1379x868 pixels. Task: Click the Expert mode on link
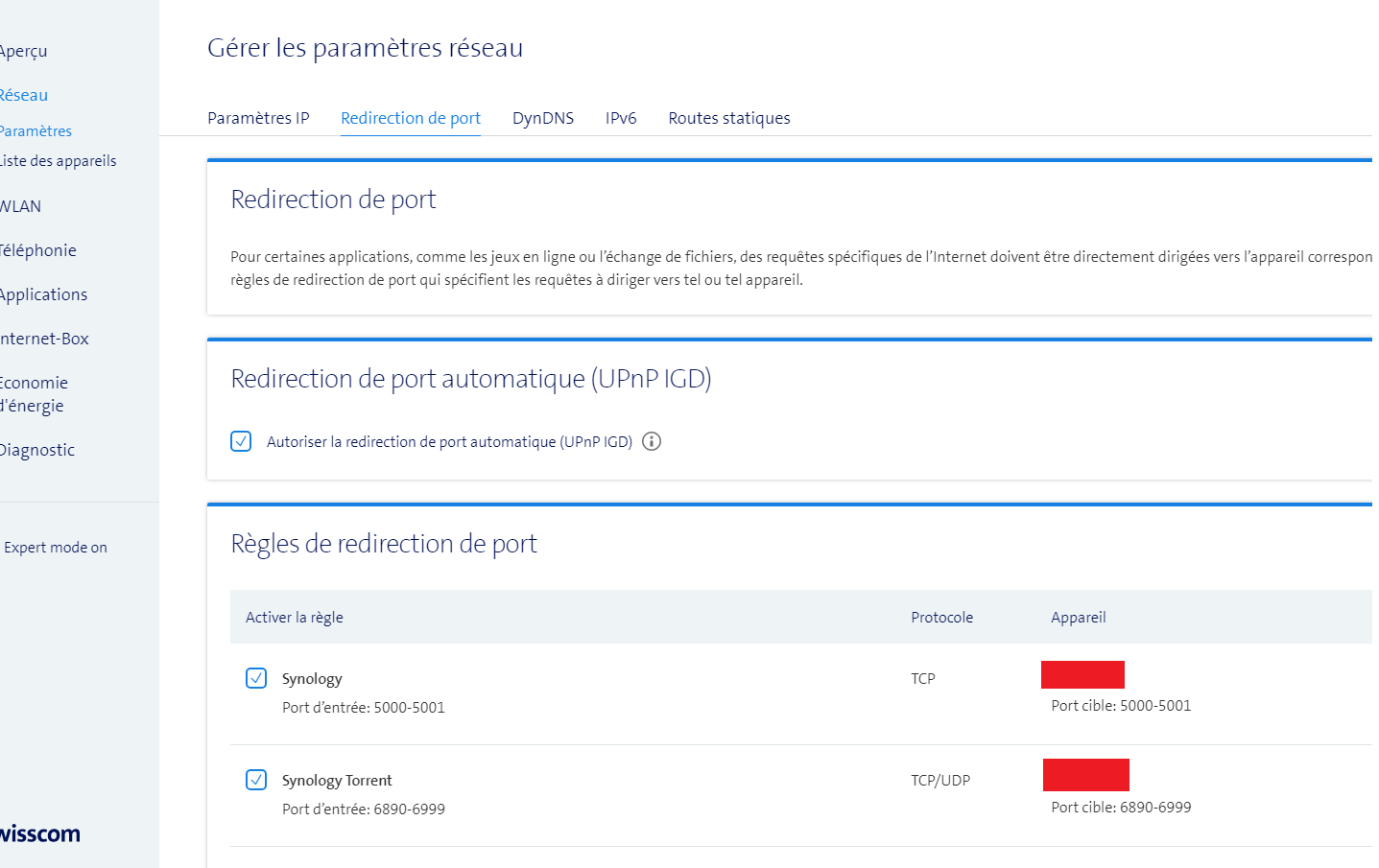point(56,548)
